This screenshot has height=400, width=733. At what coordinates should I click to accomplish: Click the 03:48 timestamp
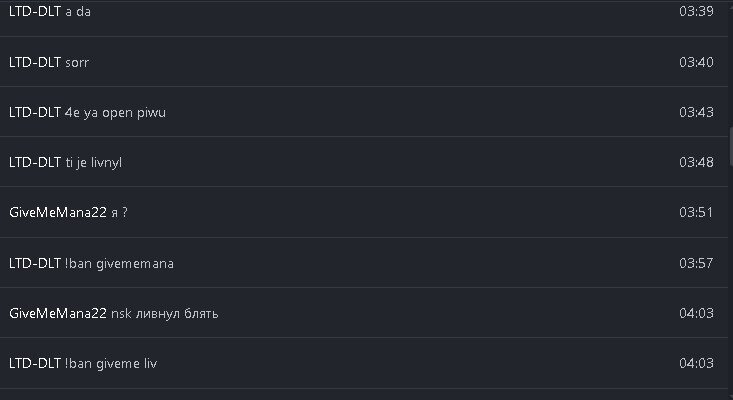tap(696, 162)
